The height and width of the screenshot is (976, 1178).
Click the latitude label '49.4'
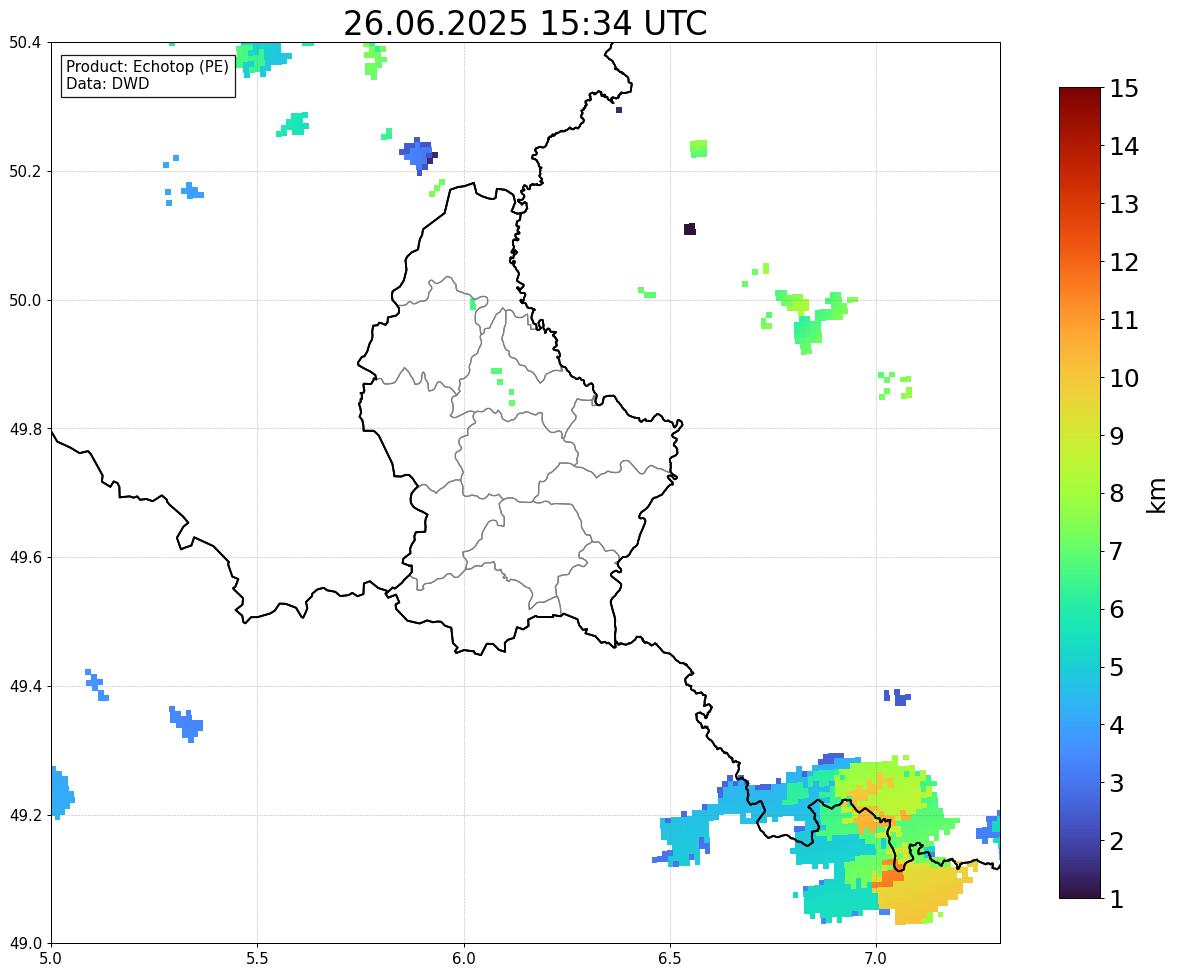(x=25, y=686)
